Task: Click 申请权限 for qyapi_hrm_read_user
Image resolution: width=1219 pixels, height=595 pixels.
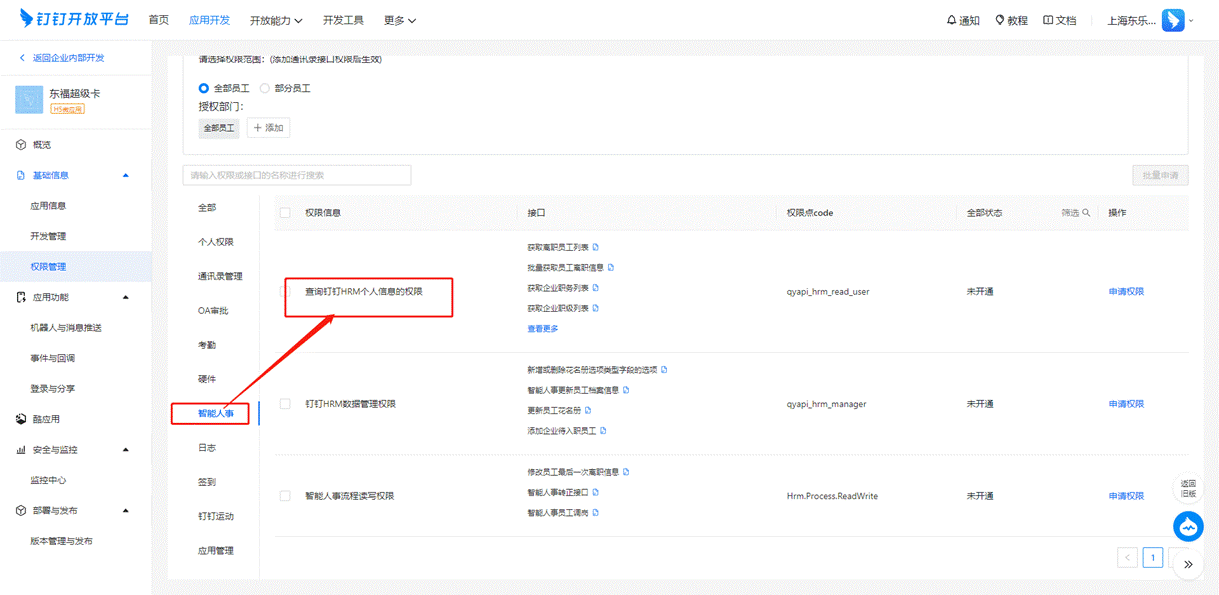Action: point(1126,292)
